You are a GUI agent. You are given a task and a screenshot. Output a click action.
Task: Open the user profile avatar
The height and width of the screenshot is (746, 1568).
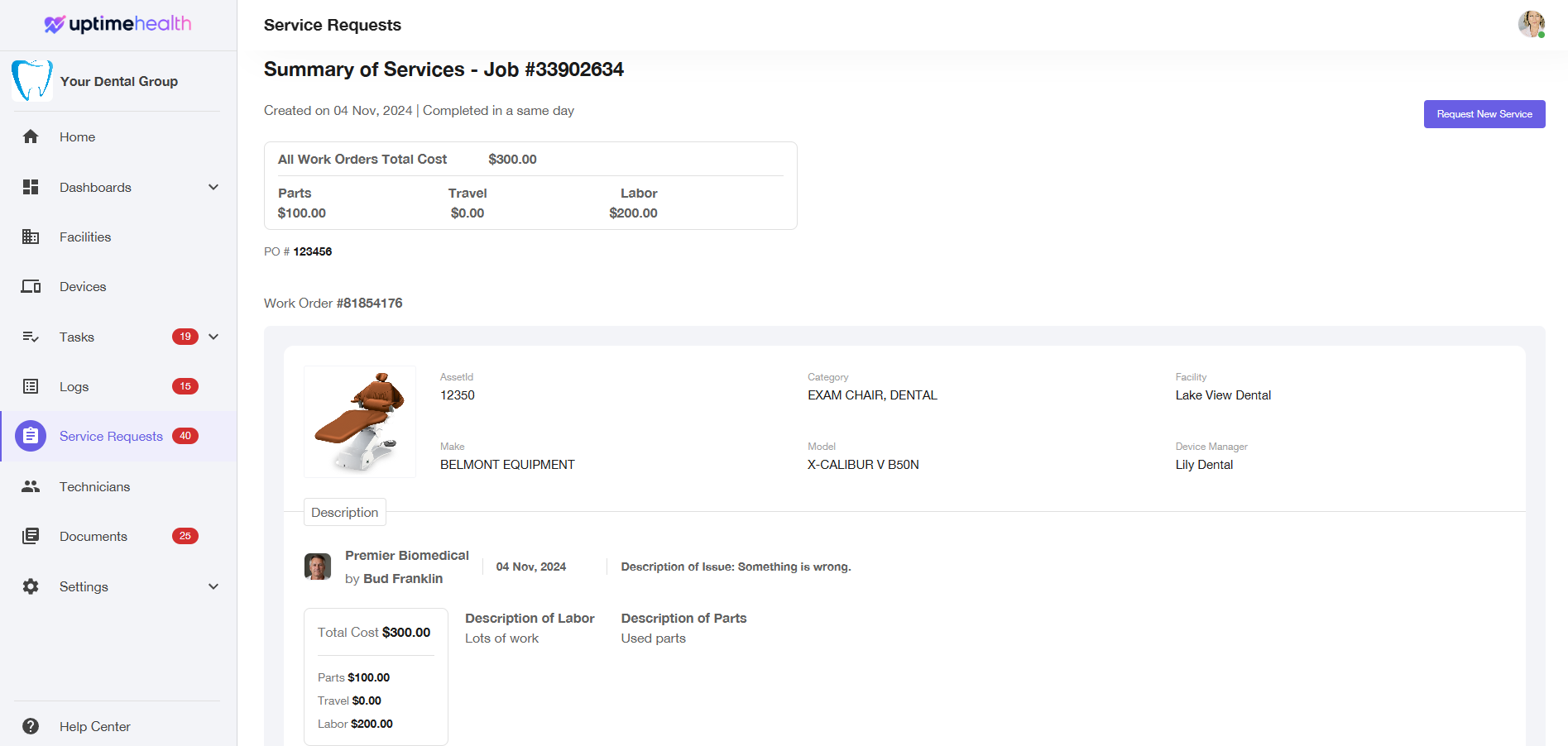click(1530, 24)
